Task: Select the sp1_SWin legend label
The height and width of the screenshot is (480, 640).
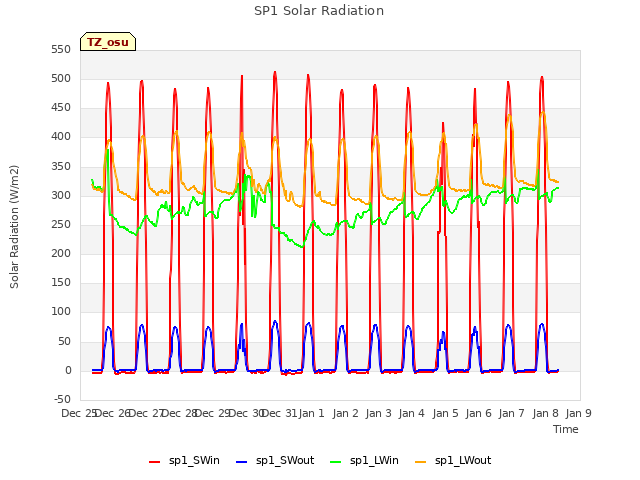Action: coord(194,460)
